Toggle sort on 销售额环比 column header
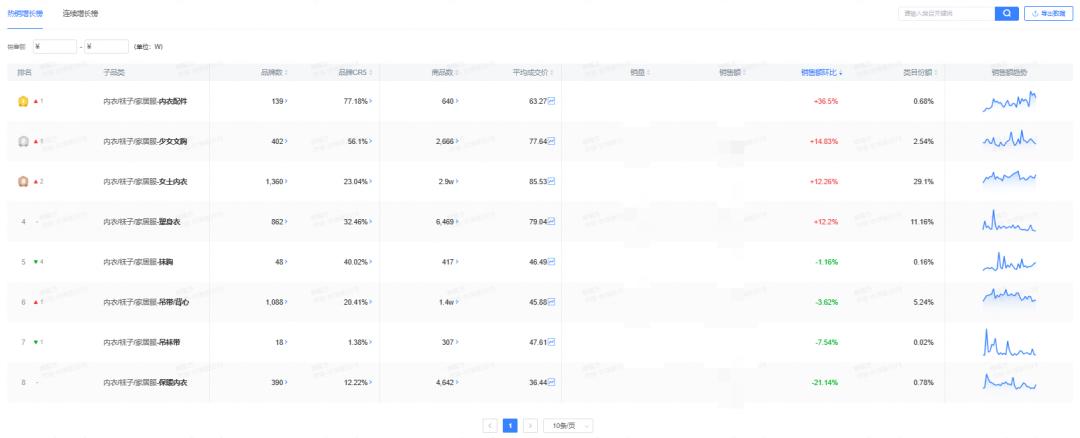The height and width of the screenshot is (438, 1080). coord(821,72)
